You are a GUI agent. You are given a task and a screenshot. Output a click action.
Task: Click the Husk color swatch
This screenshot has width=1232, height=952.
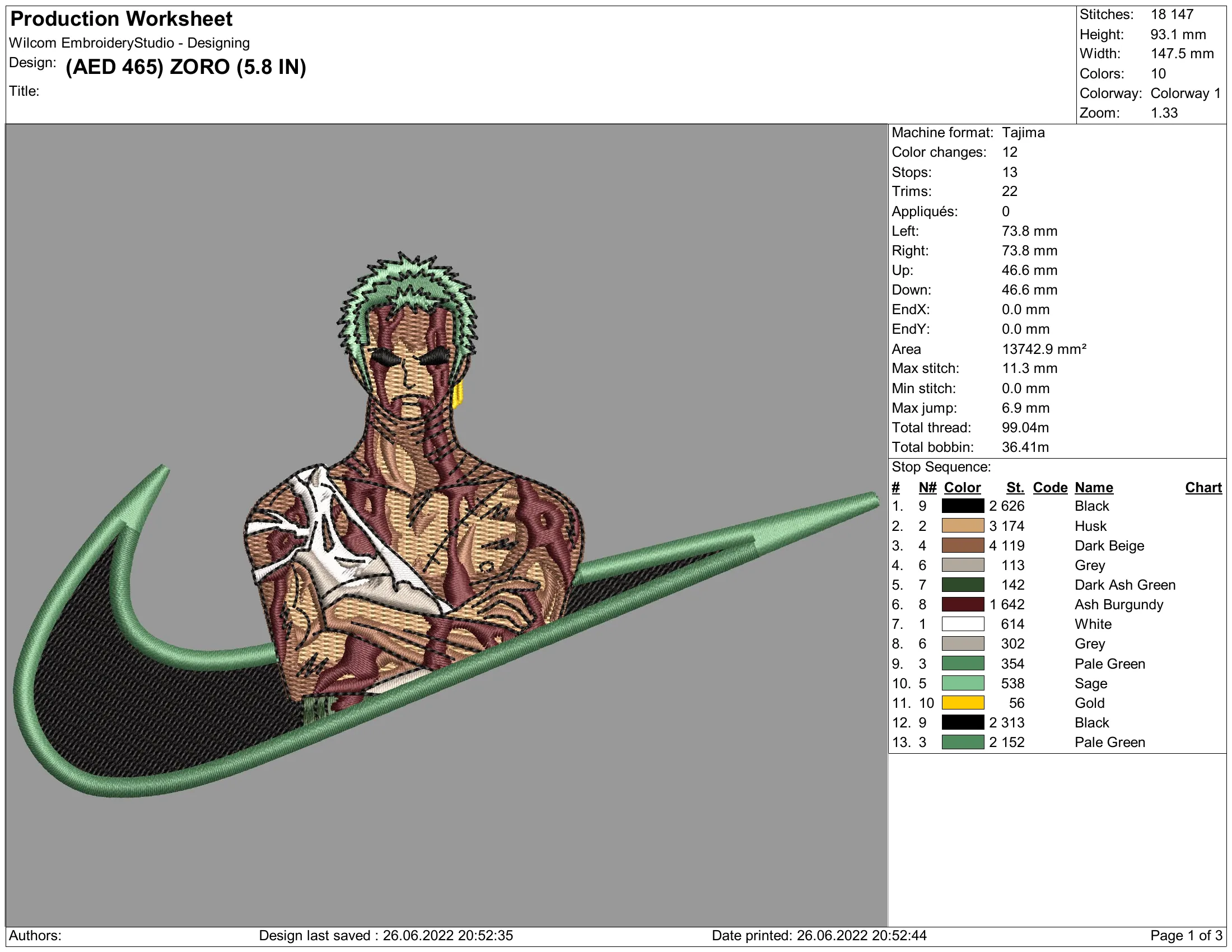click(963, 526)
